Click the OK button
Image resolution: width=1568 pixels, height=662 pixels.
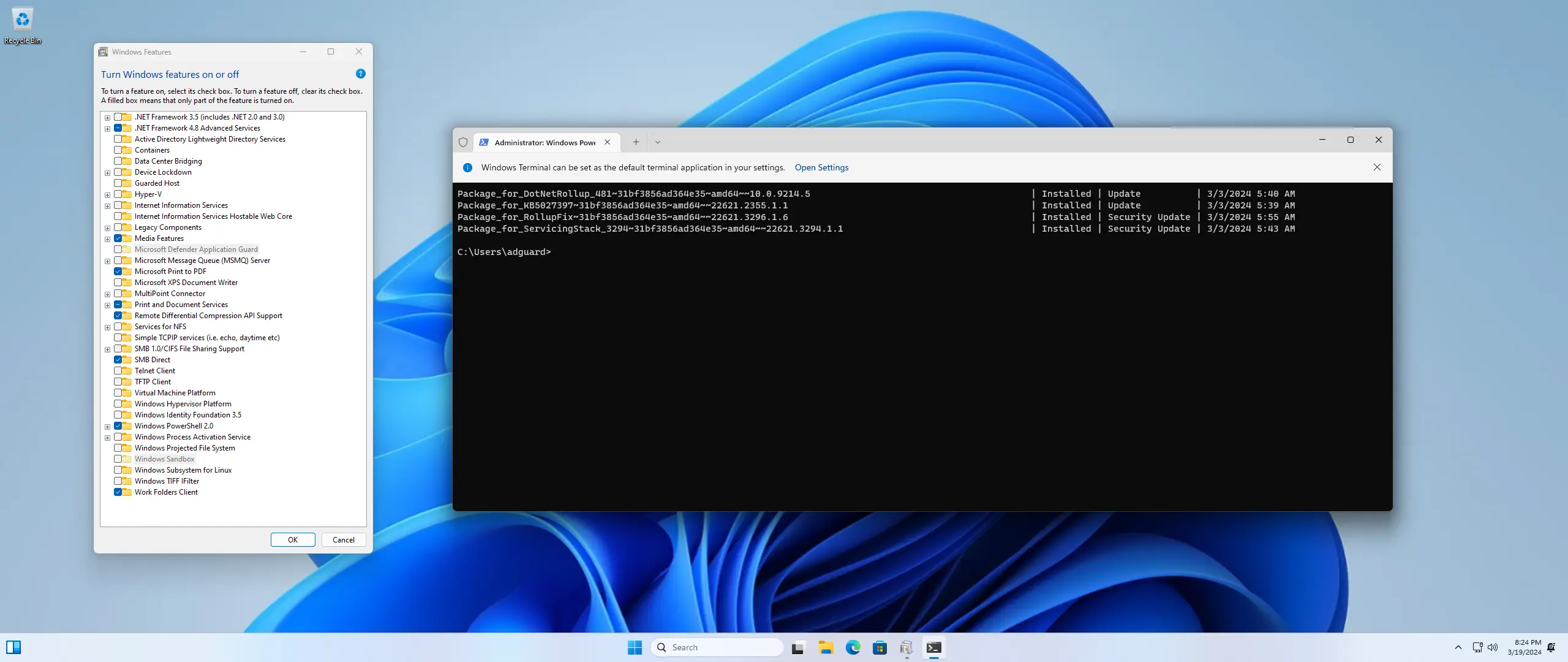point(293,540)
